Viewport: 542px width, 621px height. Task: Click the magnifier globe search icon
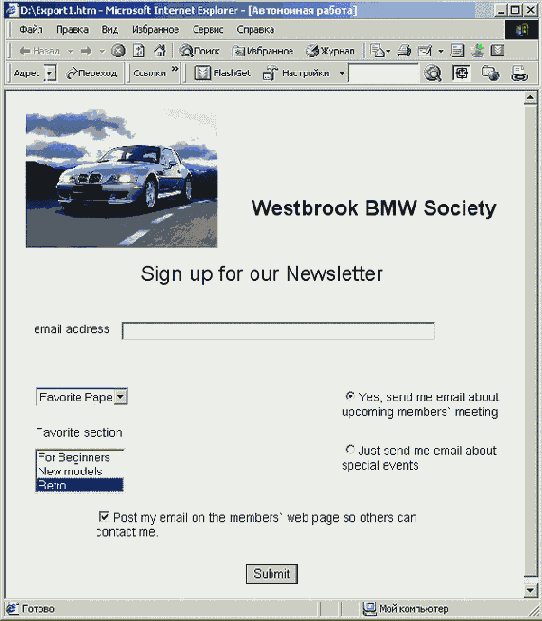click(x=432, y=73)
